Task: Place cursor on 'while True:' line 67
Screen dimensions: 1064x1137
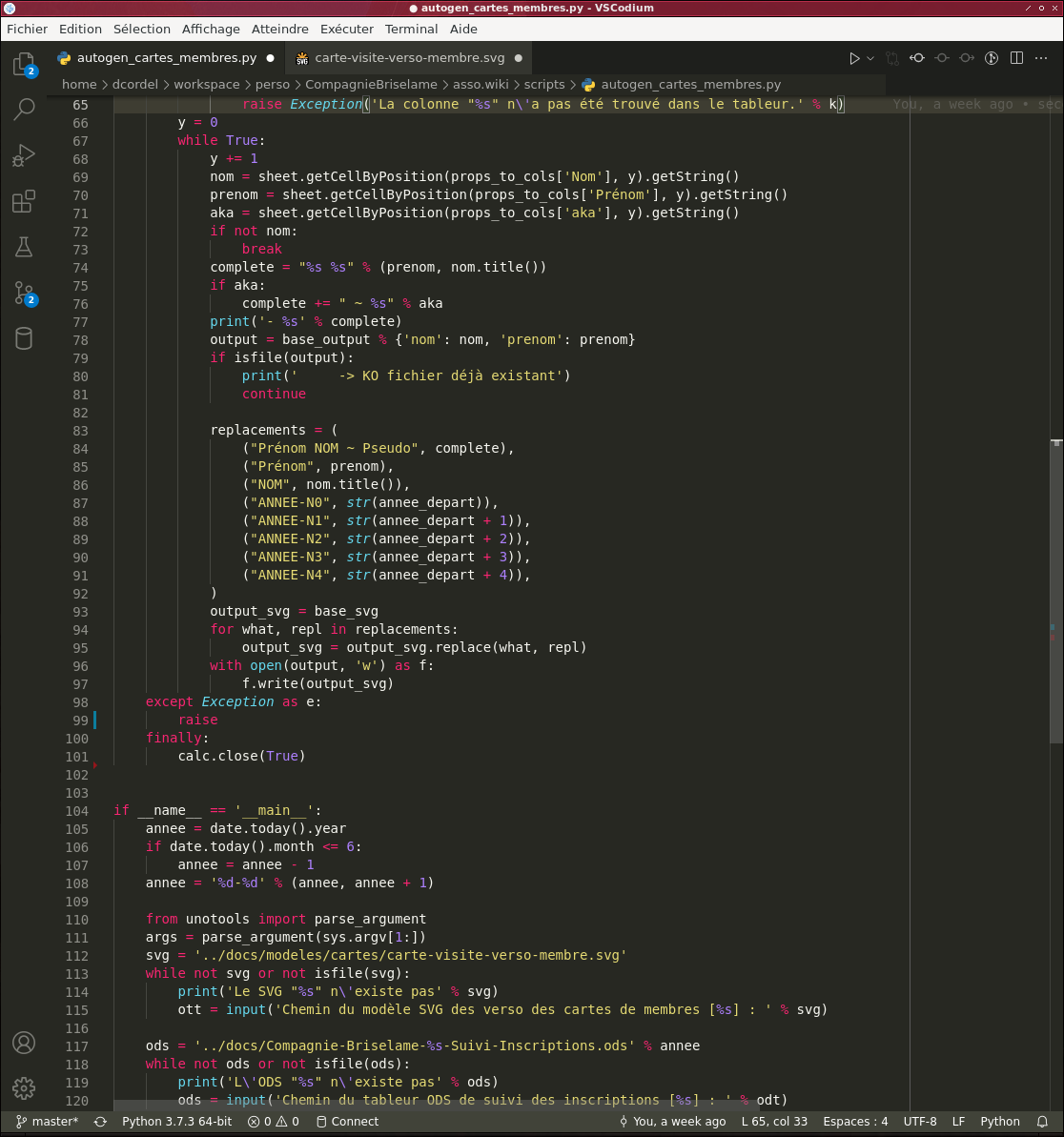Action: coord(221,141)
